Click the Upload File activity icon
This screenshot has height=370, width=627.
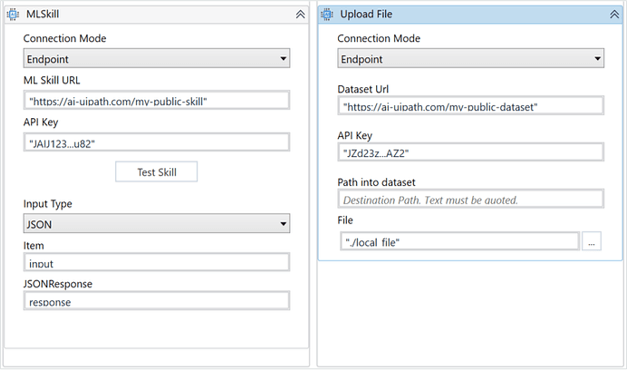327,14
